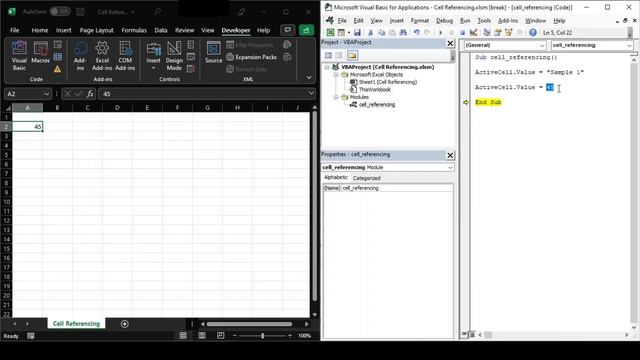Image resolution: width=640 pixels, height=360 pixels.
Task: Open the VBA Format menu
Action: point(420,21)
